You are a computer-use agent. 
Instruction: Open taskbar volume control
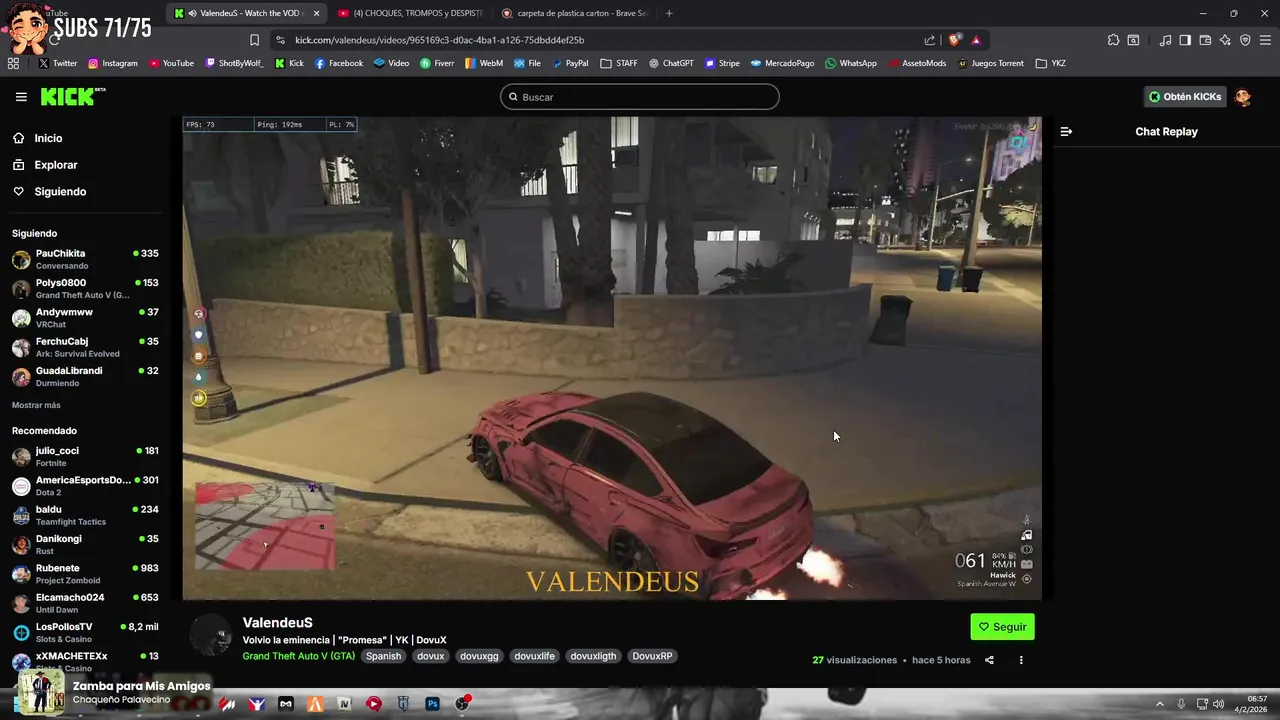[x=1219, y=704]
